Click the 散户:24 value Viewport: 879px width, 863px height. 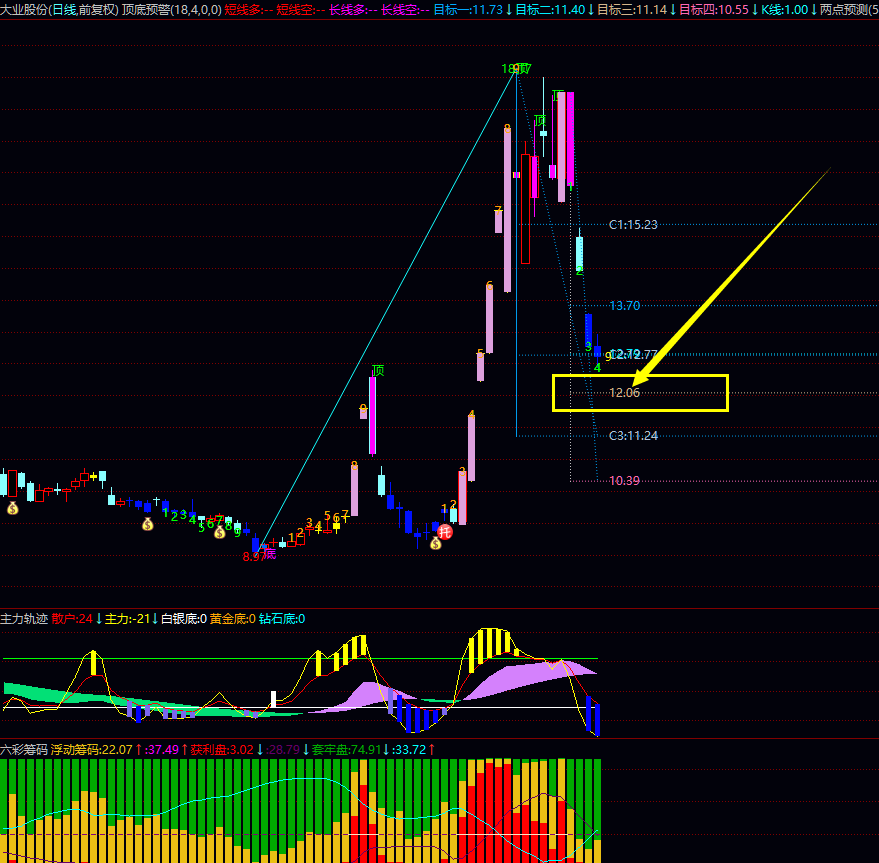click(x=72, y=619)
